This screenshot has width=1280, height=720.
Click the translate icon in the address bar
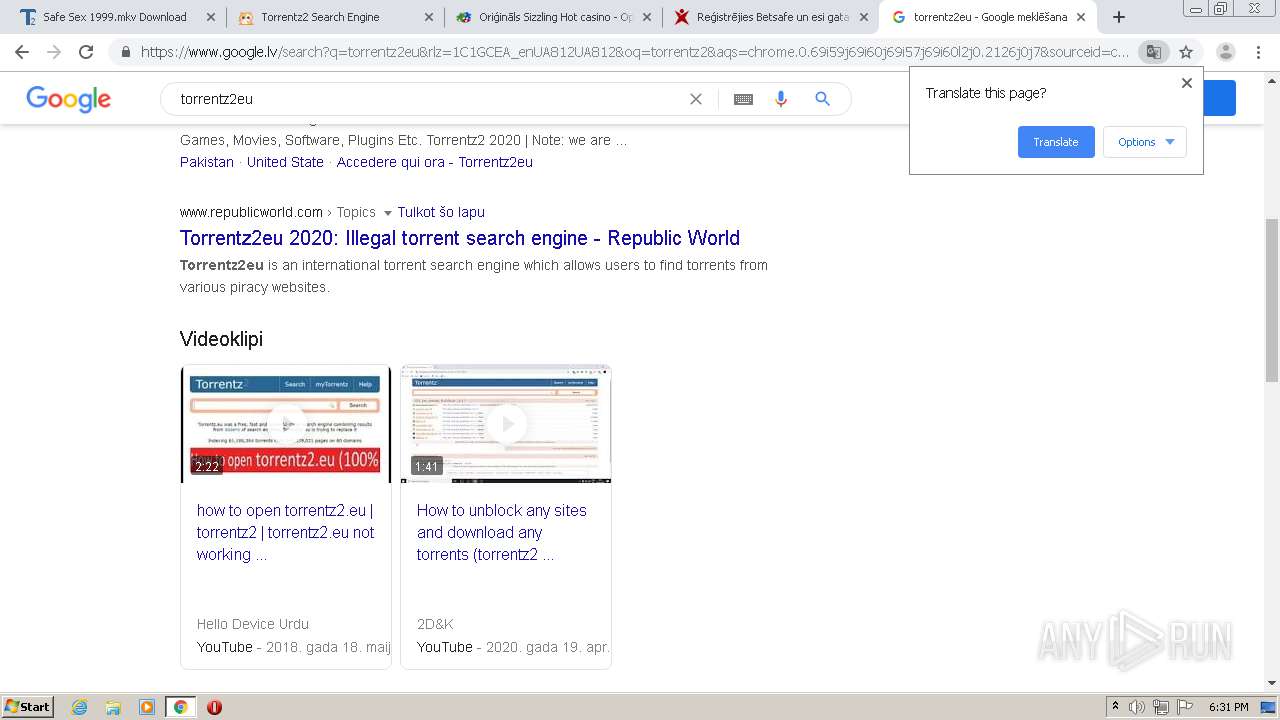1153,52
